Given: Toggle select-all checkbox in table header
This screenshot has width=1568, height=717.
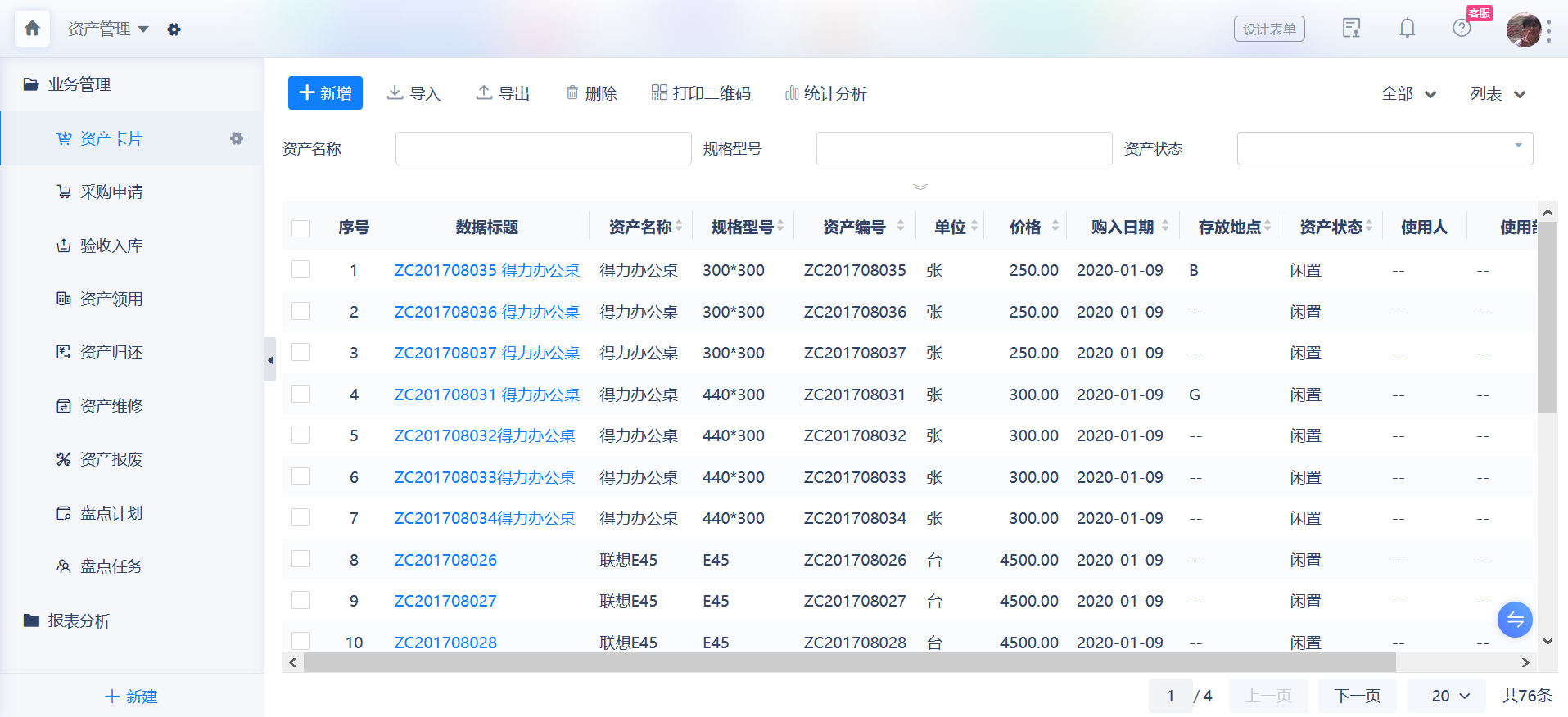Looking at the screenshot, I should [x=300, y=228].
